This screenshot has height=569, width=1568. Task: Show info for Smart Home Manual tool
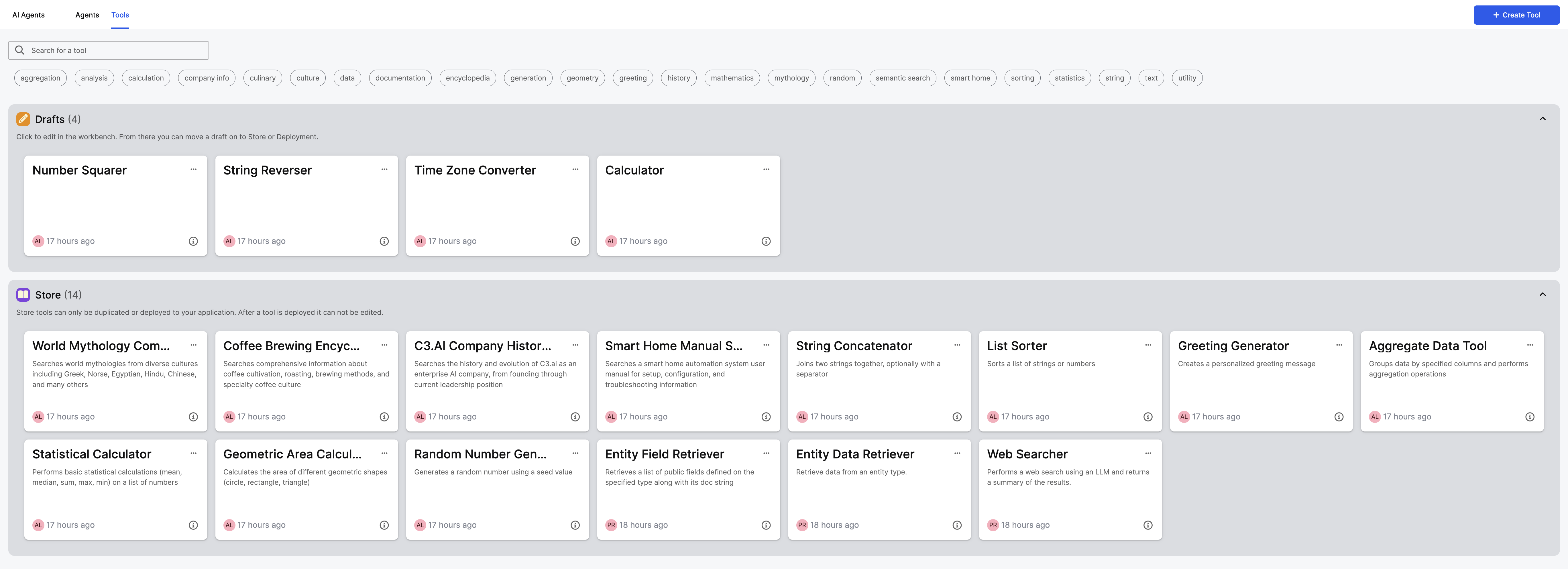point(766,417)
